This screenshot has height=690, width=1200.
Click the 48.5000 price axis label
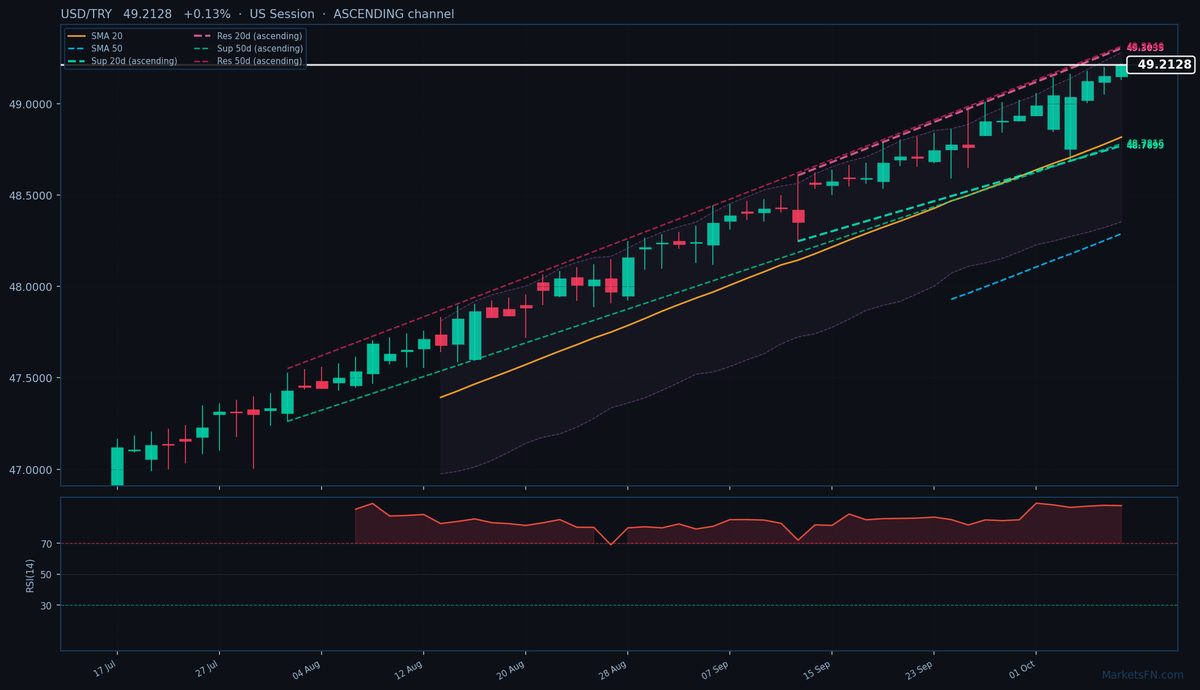click(x=33, y=196)
